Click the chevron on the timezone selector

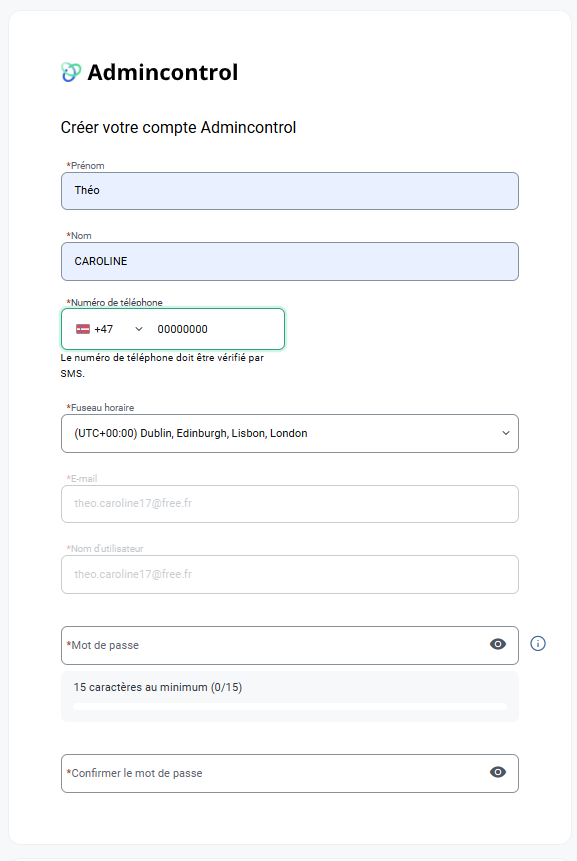pyautogui.click(x=505, y=433)
